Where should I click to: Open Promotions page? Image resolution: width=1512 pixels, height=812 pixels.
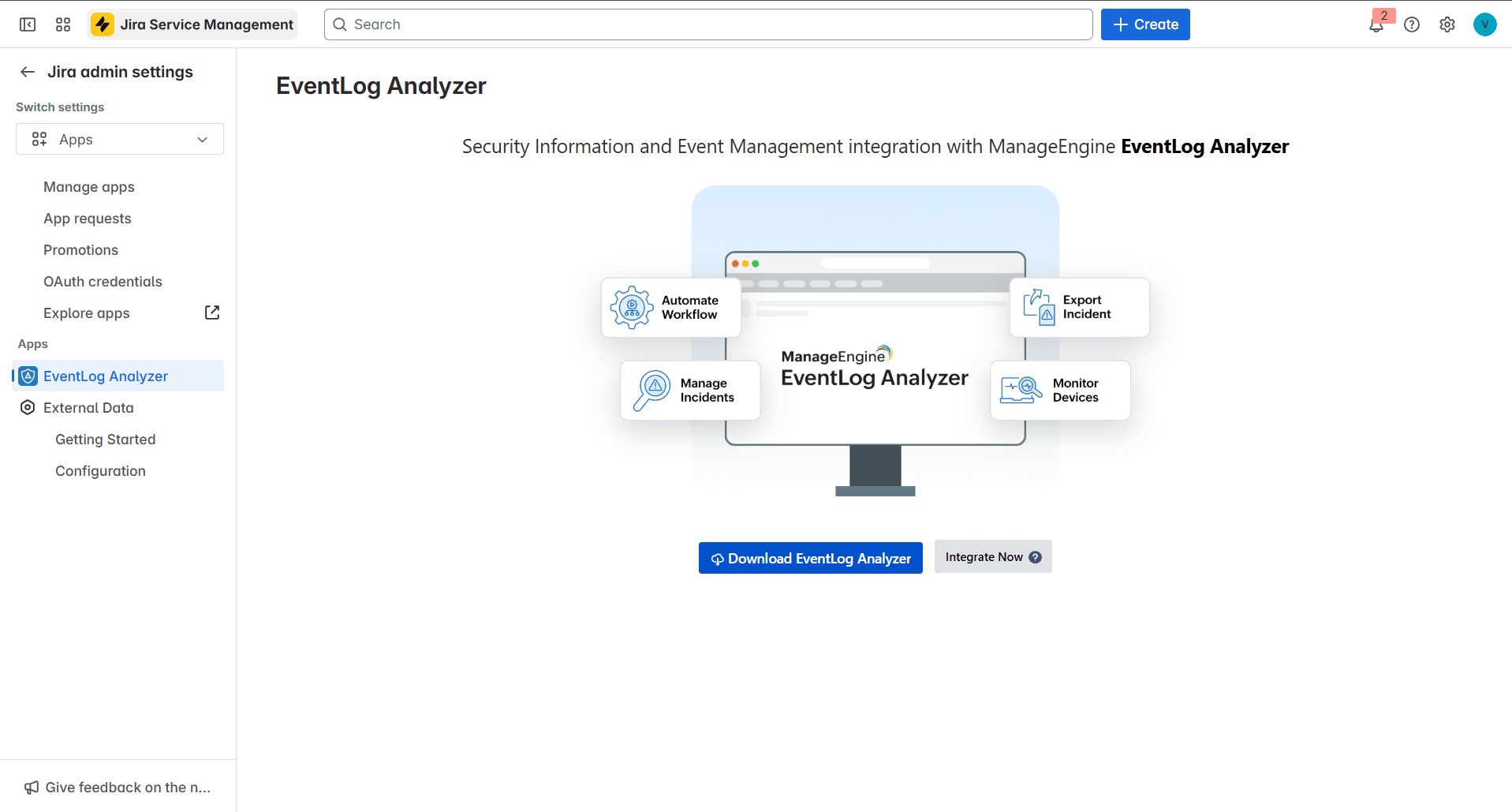[80, 250]
